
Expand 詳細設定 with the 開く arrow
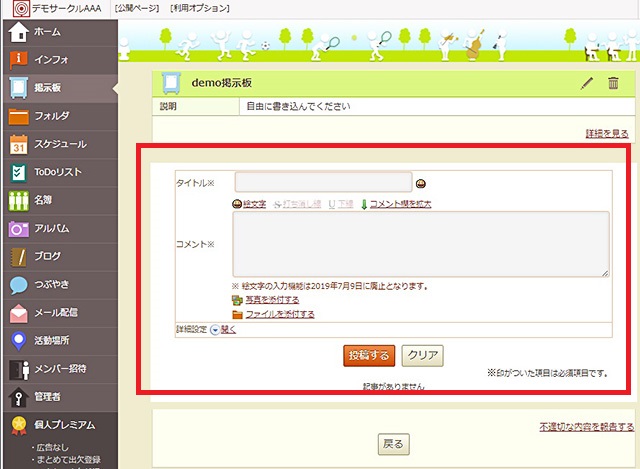point(222,329)
